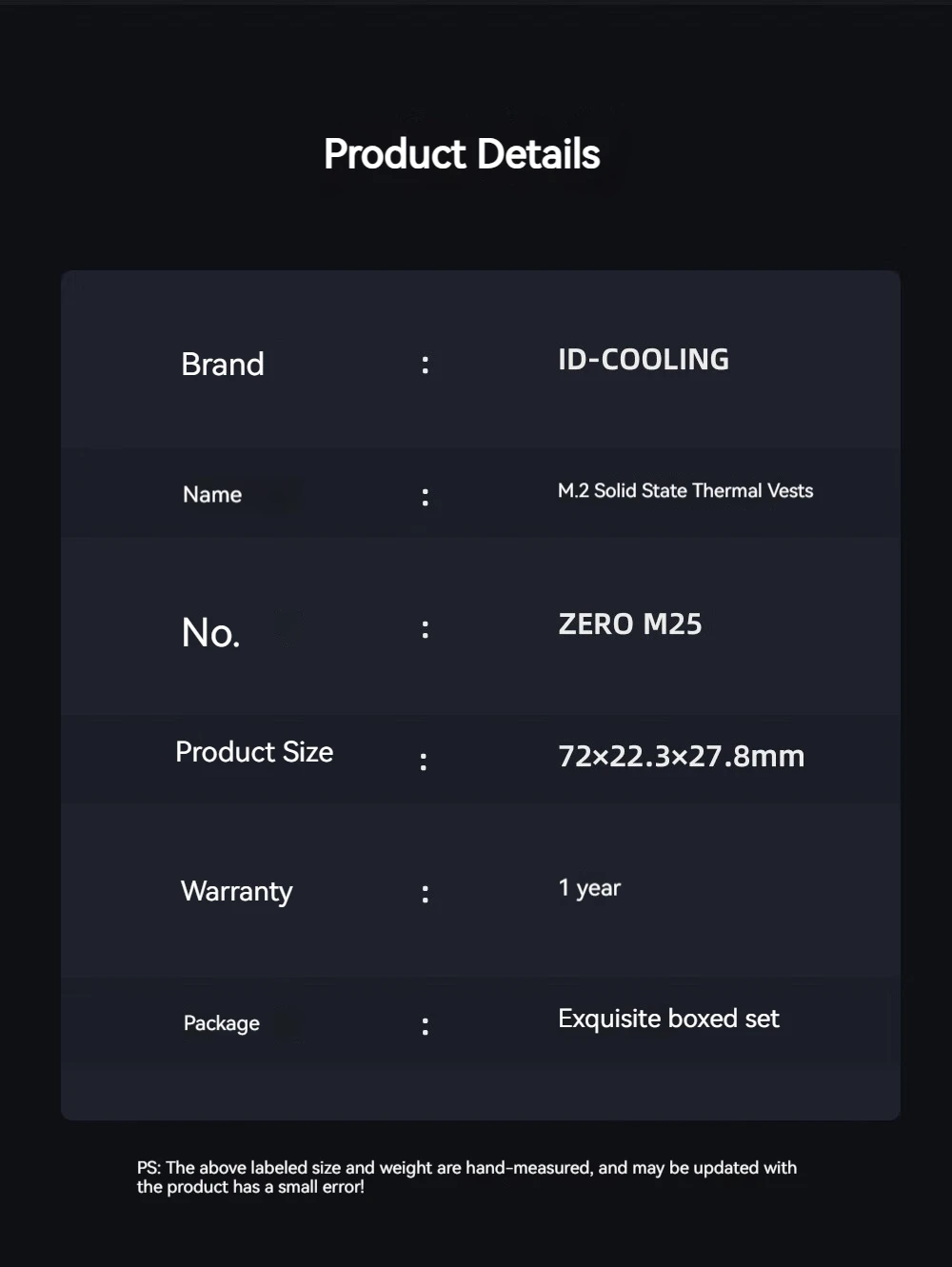
Task: Click the Name label
Action: 212,495
